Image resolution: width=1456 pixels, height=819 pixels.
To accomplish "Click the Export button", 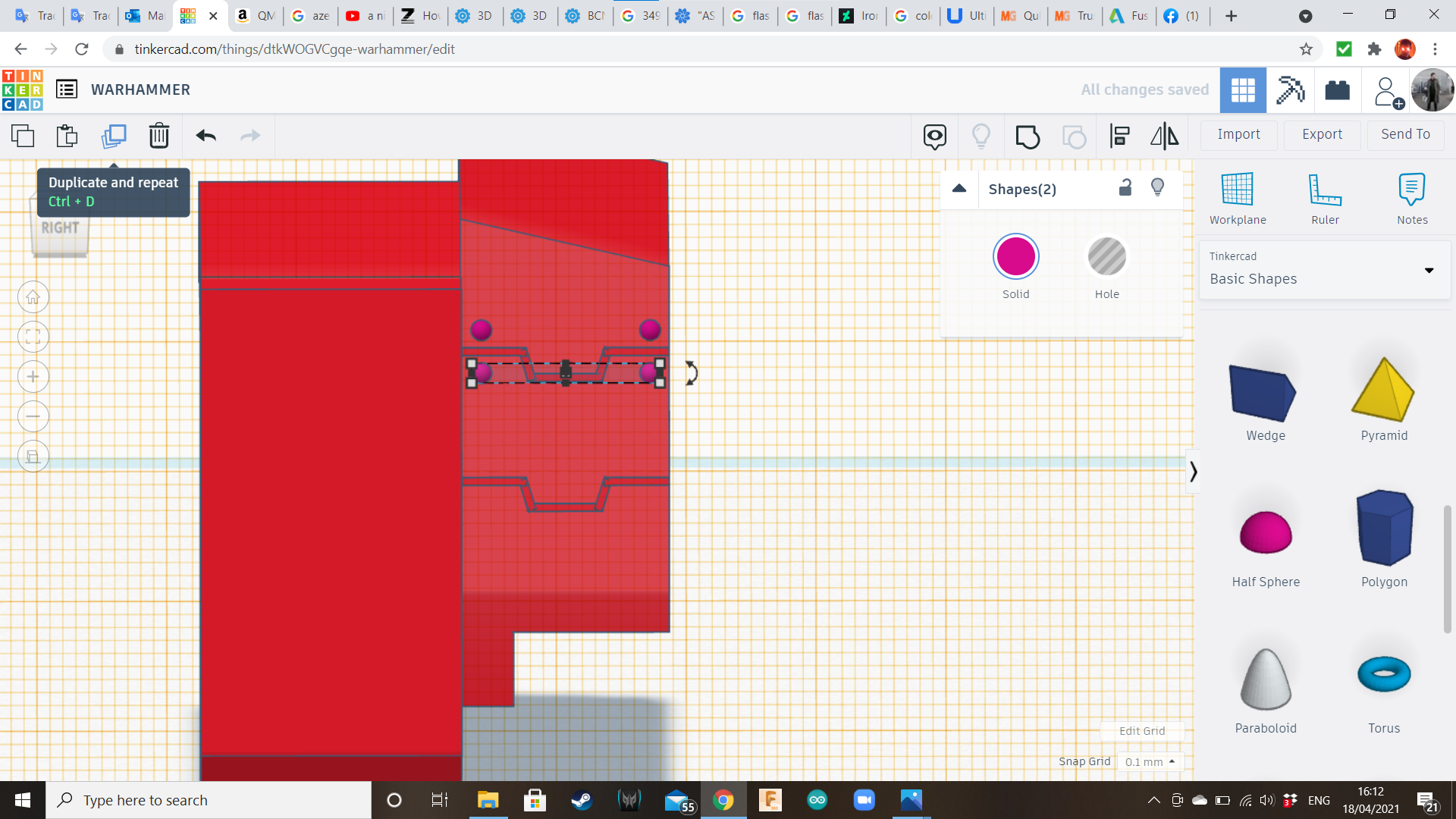I will pos(1322,134).
